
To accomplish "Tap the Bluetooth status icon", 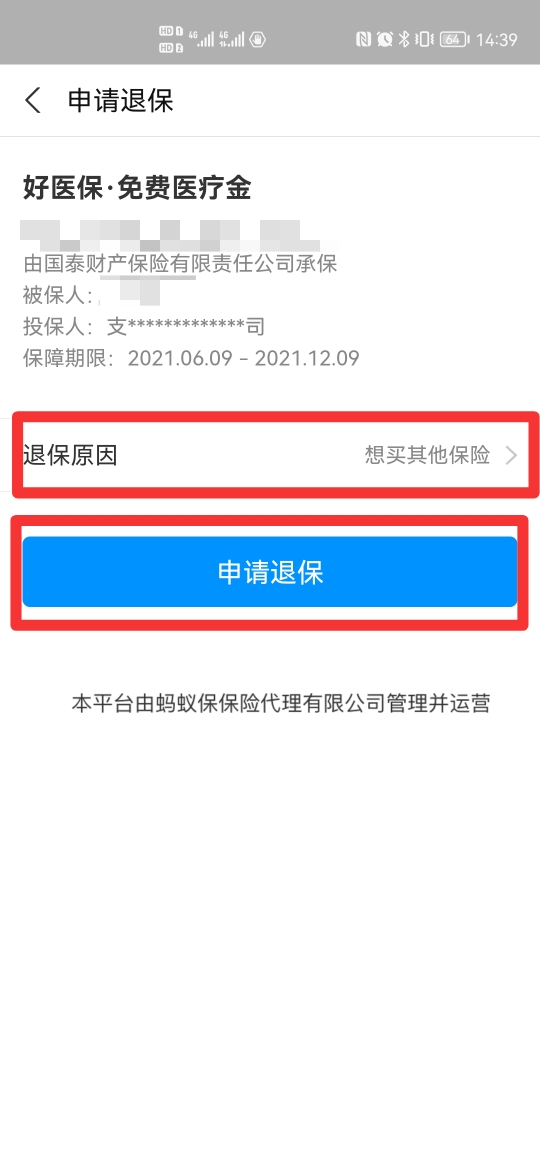I will (404, 39).
